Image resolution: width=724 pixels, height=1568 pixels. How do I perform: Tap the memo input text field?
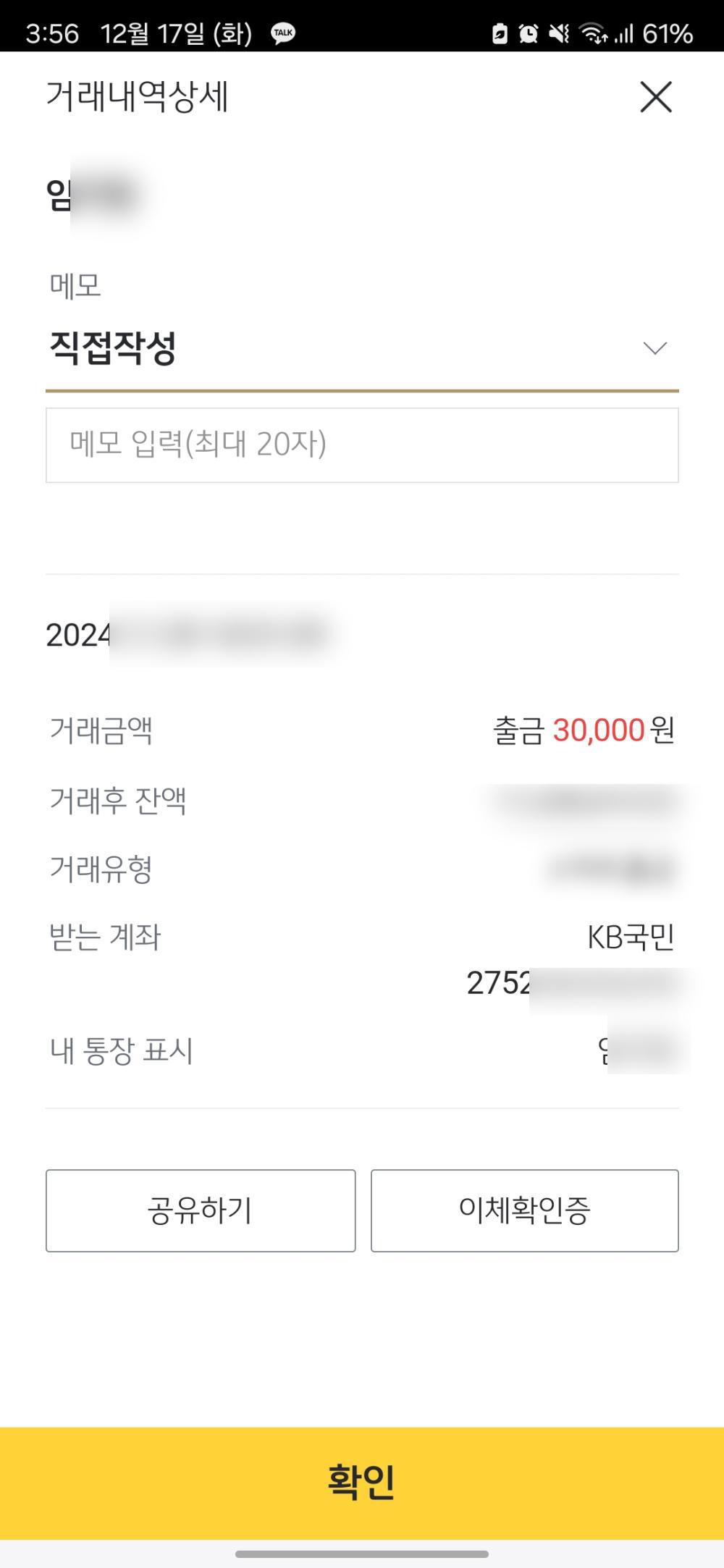(x=362, y=445)
